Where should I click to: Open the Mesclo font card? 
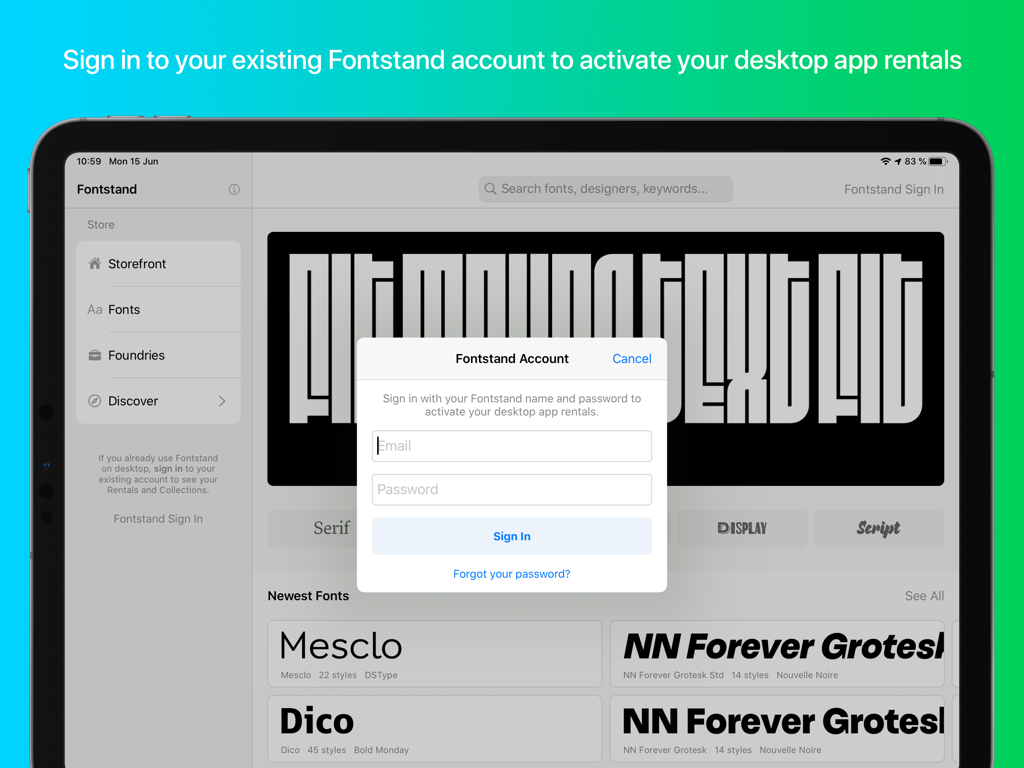click(x=434, y=653)
